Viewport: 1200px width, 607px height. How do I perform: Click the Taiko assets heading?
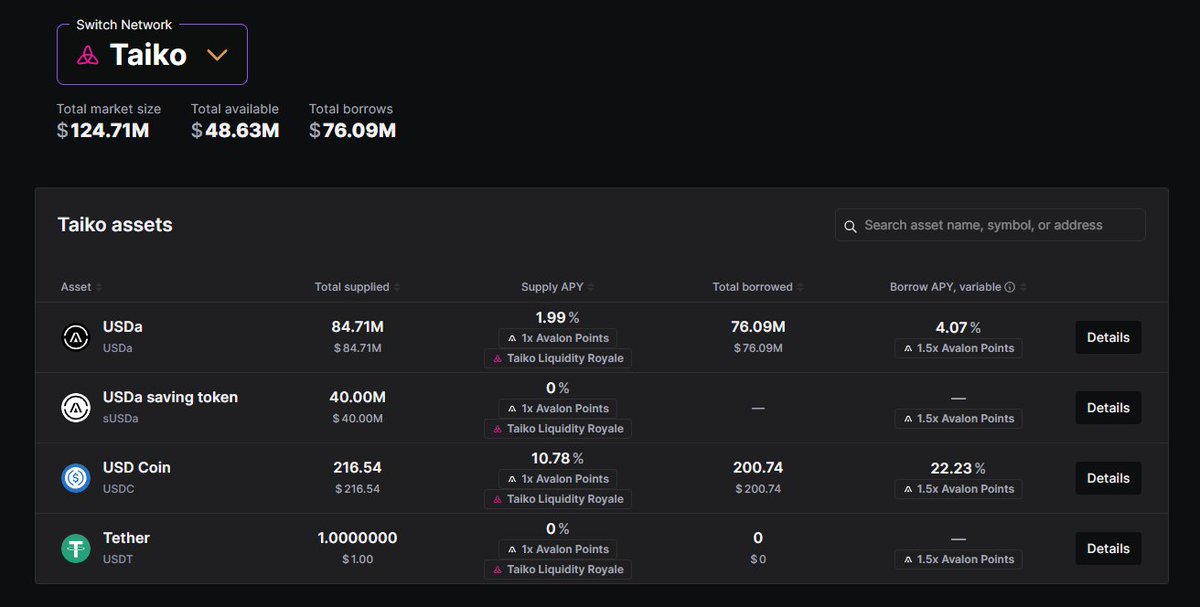click(x=115, y=225)
